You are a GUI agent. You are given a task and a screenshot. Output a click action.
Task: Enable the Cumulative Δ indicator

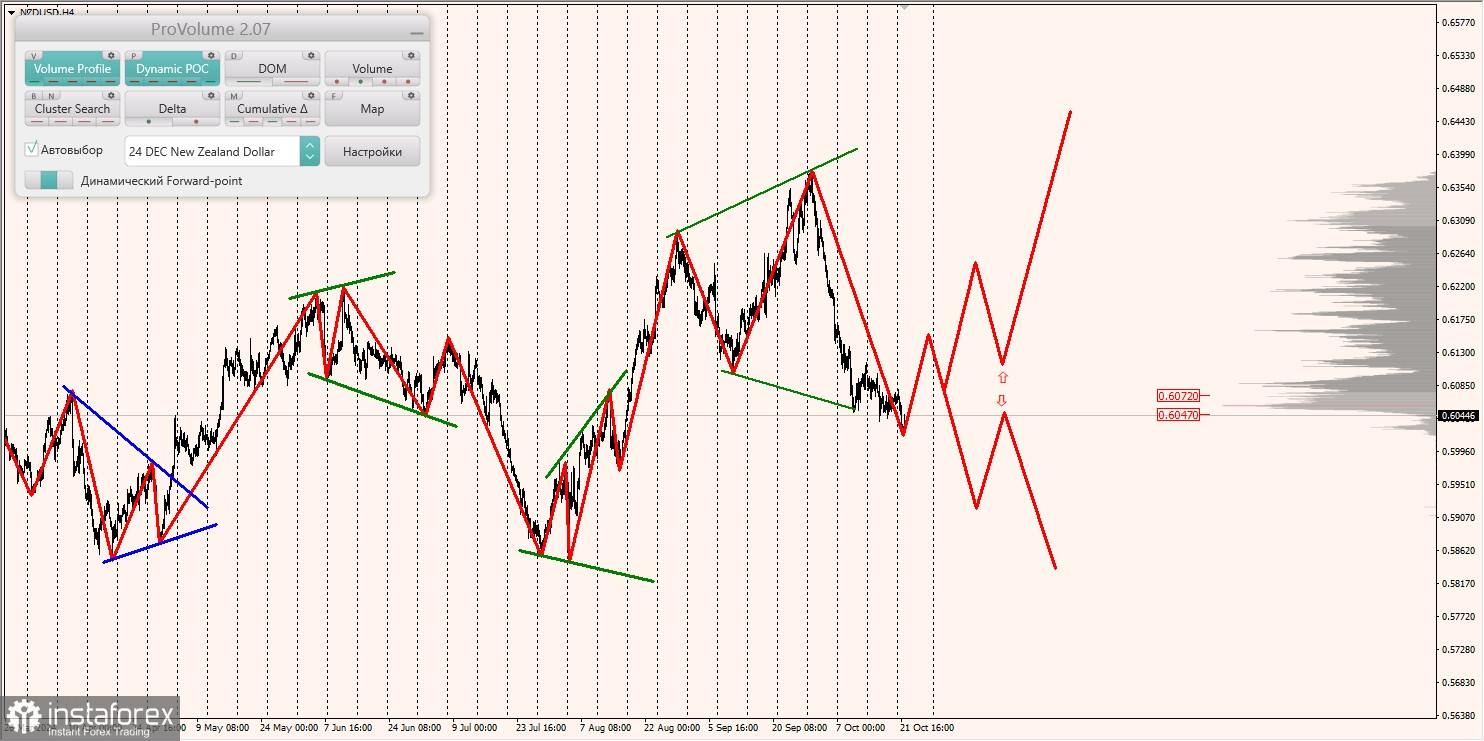[272, 109]
